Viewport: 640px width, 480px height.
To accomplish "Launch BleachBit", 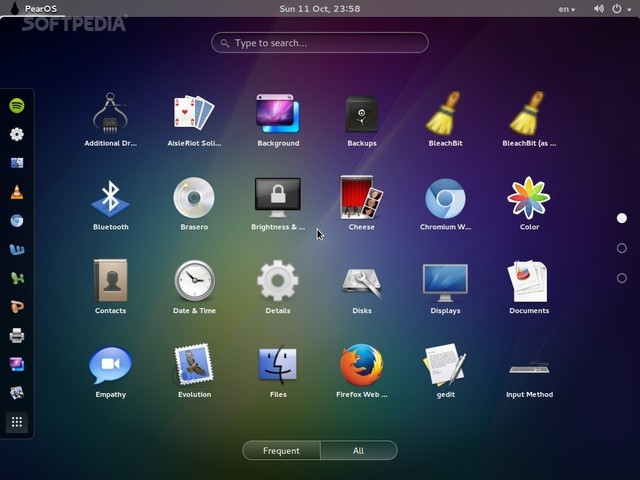I will (x=445, y=118).
